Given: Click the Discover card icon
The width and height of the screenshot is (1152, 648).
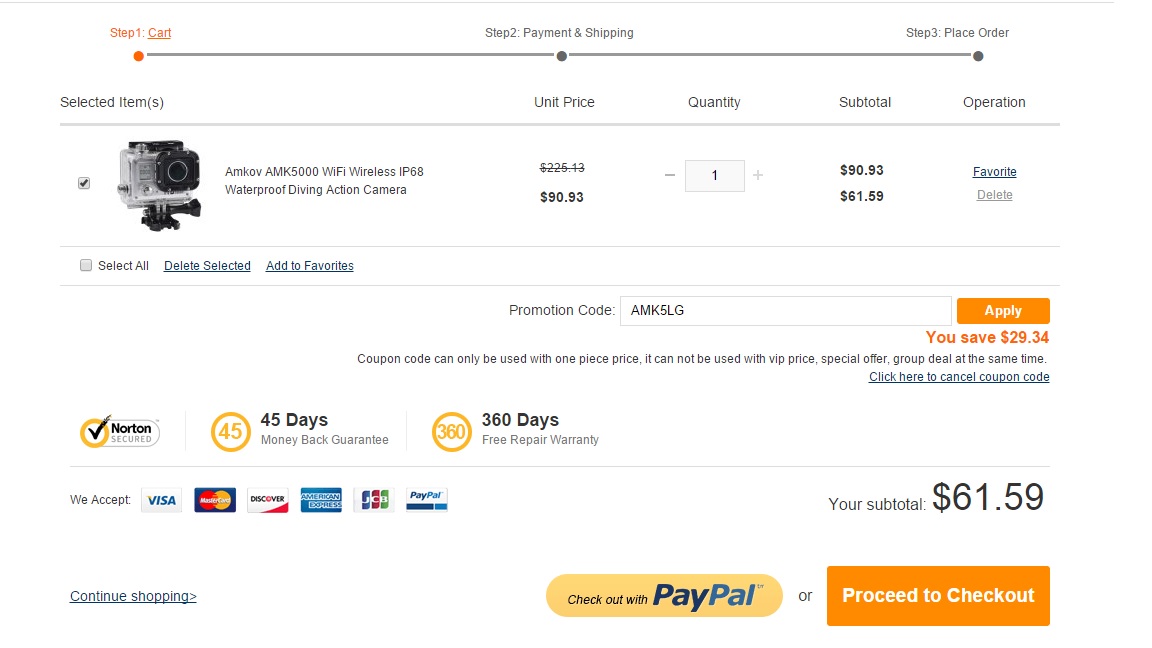Looking at the screenshot, I should 268,500.
